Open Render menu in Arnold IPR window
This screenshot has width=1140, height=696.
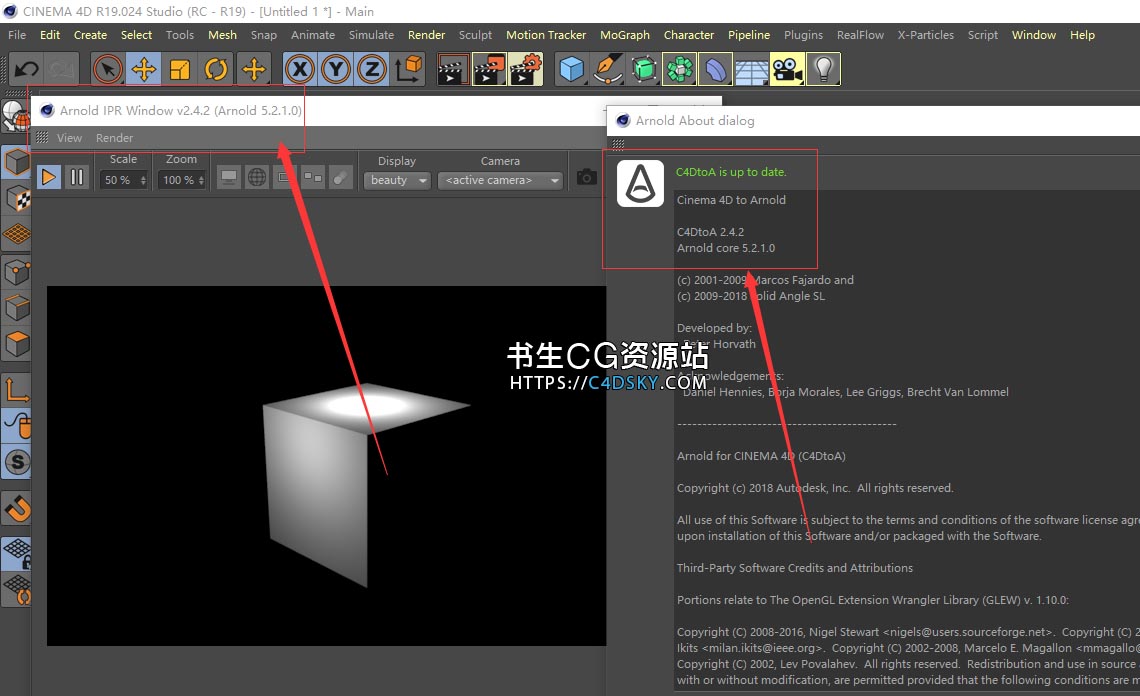(x=114, y=137)
